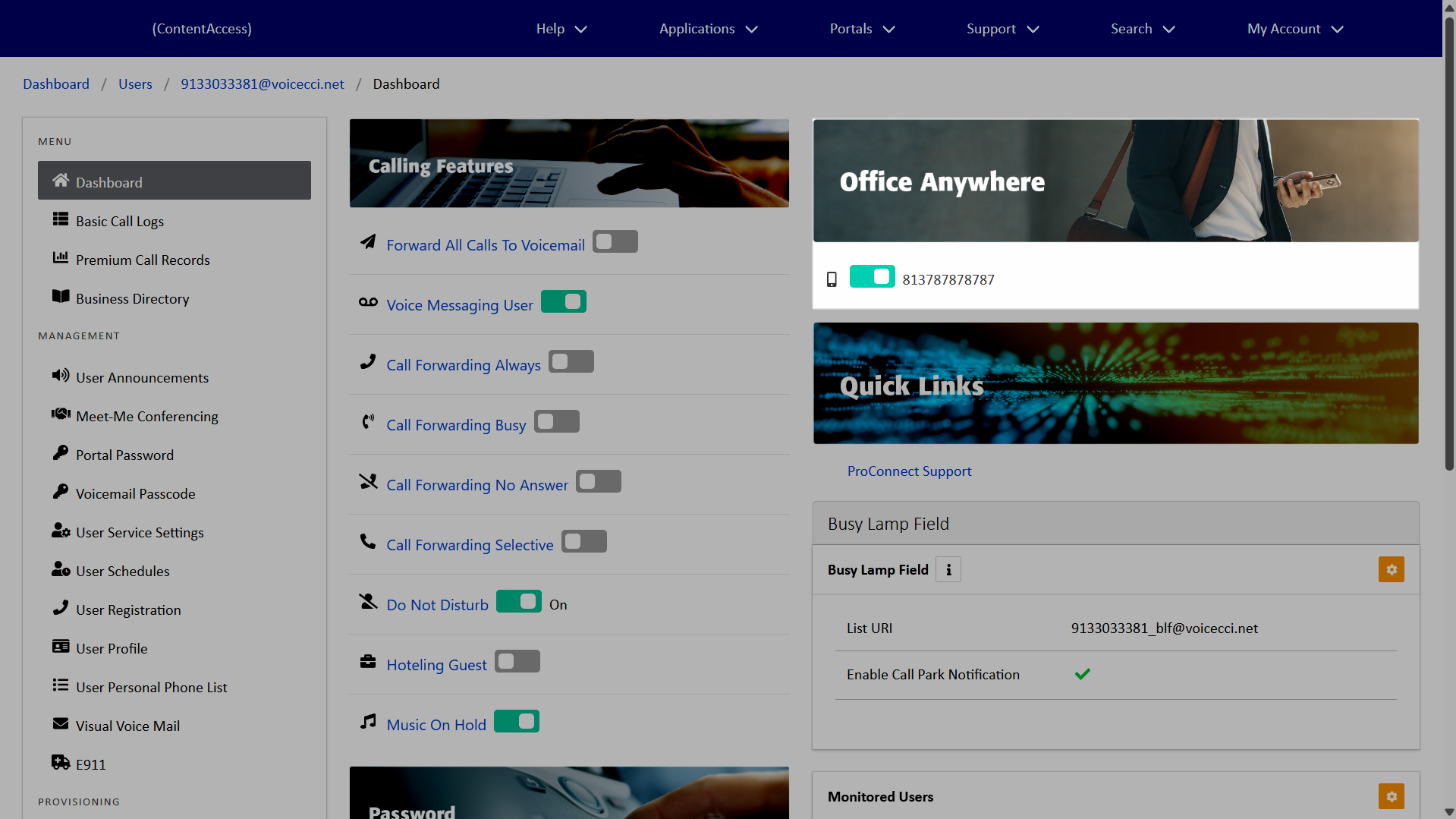Open Busy Lamp Field gear settings
Screen dimensions: 1456x819
coord(1391,569)
